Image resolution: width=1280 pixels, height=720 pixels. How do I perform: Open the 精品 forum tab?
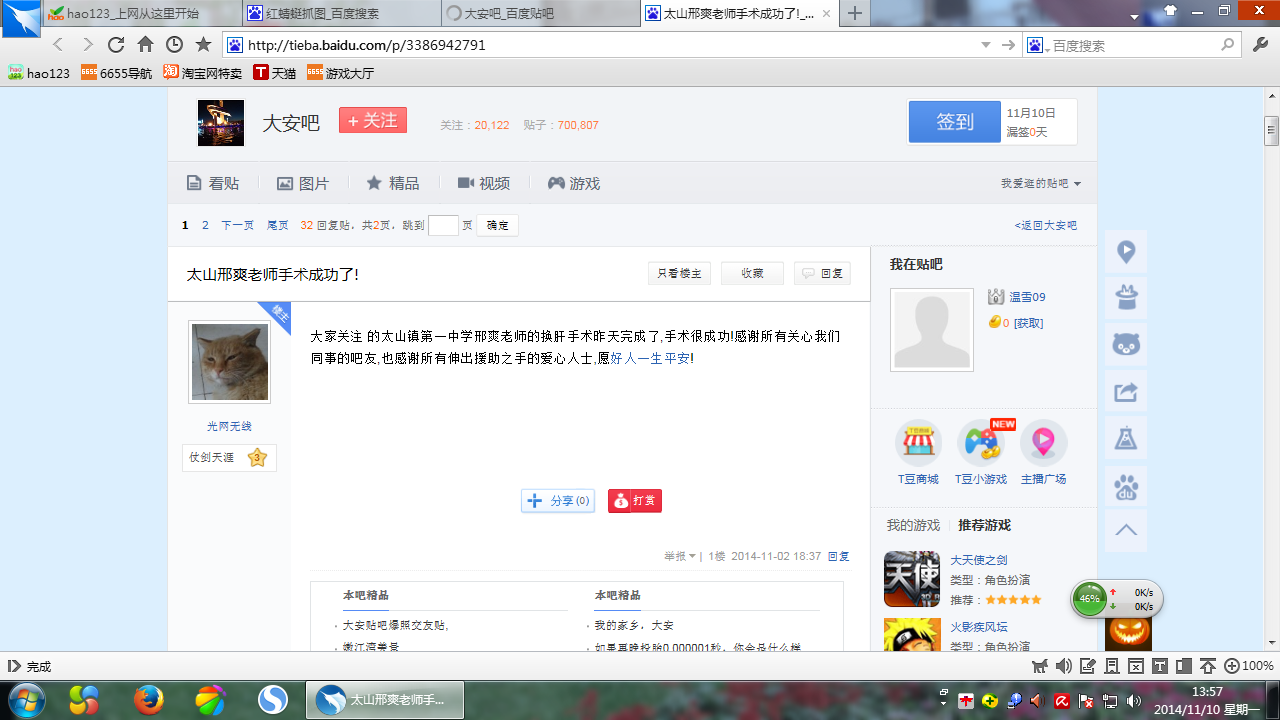pyautogui.click(x=393, y=184)
